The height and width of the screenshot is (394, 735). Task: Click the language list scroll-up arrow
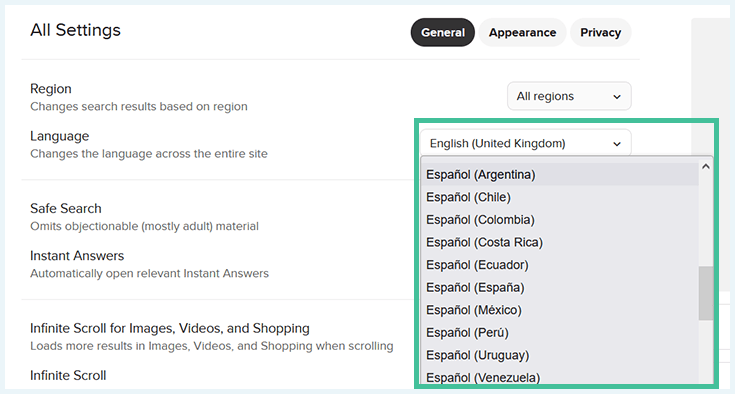tap(705, 166)
